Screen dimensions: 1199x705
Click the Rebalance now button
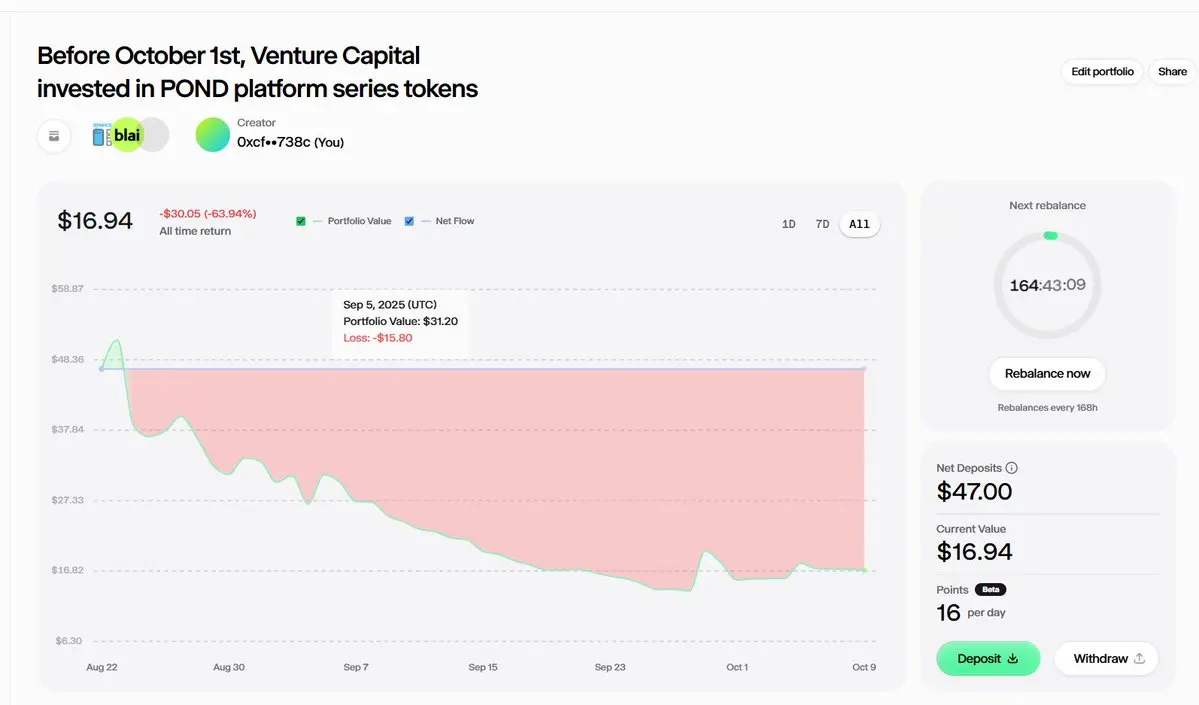[x=1047, y=374]
